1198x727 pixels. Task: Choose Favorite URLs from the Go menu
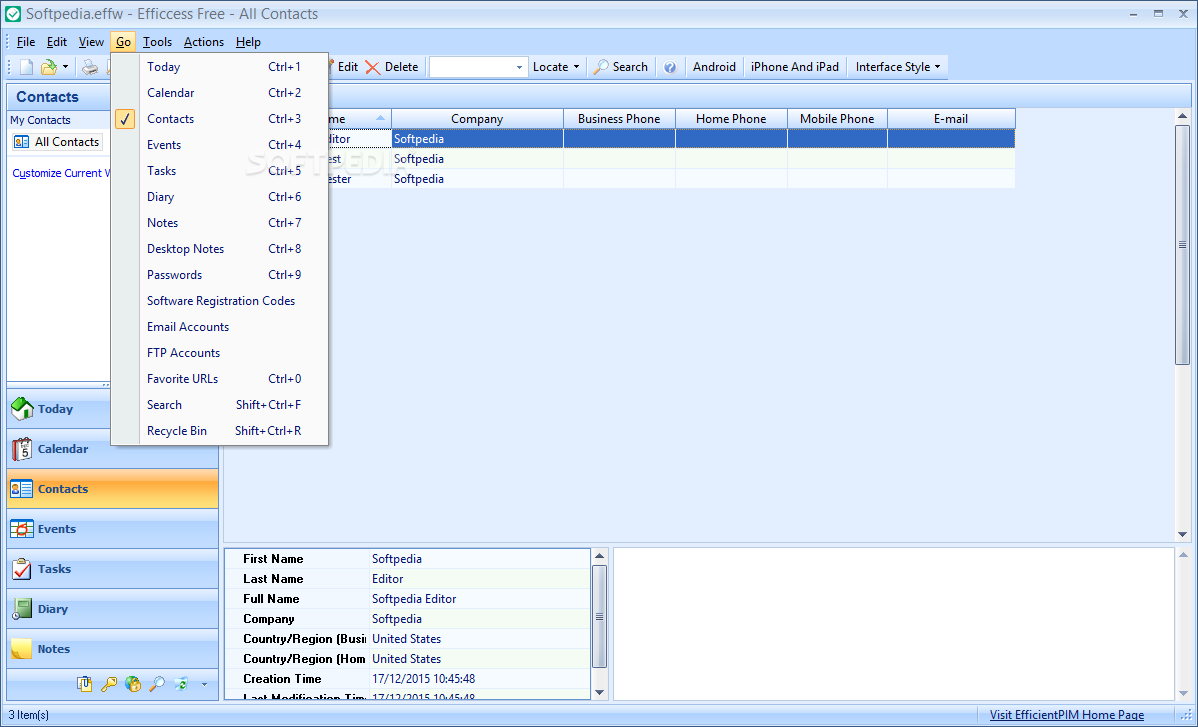[220, 379]
